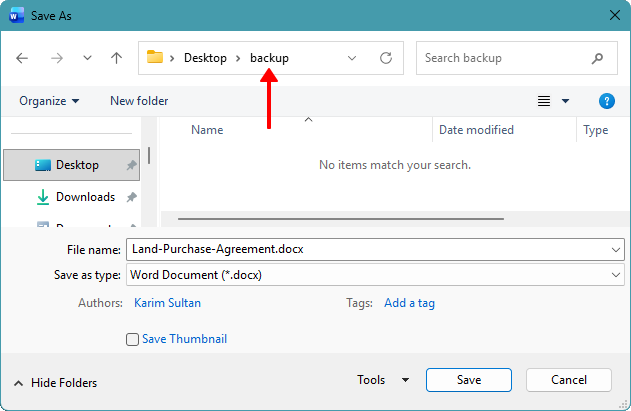Change the view layout icon

pos(544,101)
